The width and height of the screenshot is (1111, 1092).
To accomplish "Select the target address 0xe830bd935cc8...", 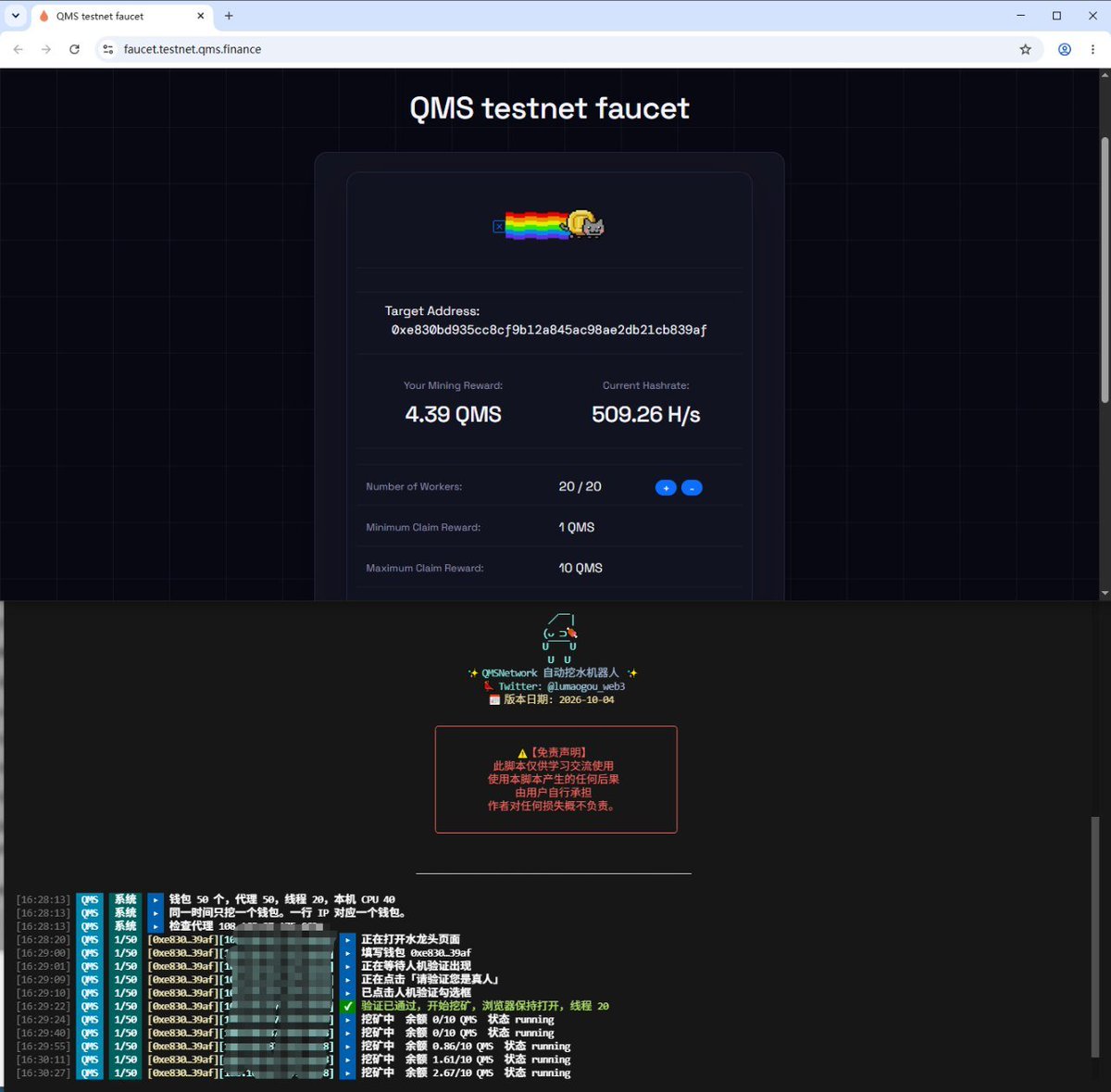I will 549,330.
